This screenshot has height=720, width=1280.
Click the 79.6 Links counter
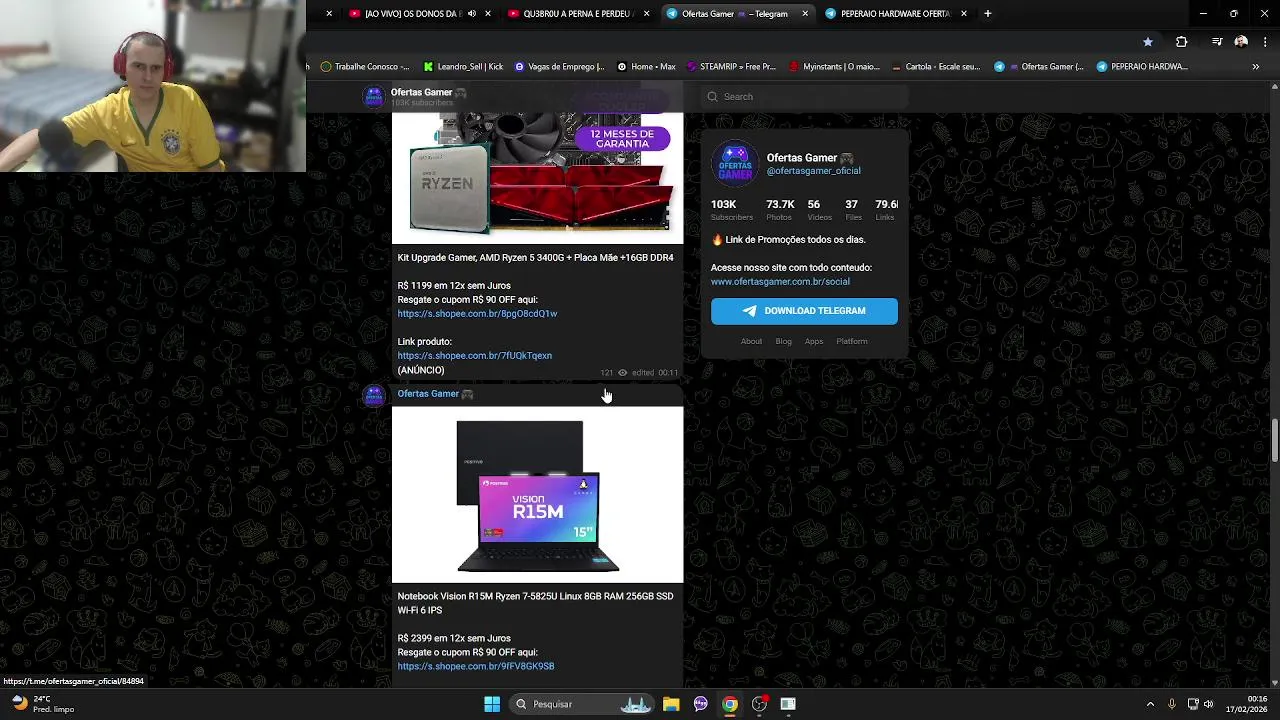click(x=886, y=210)
